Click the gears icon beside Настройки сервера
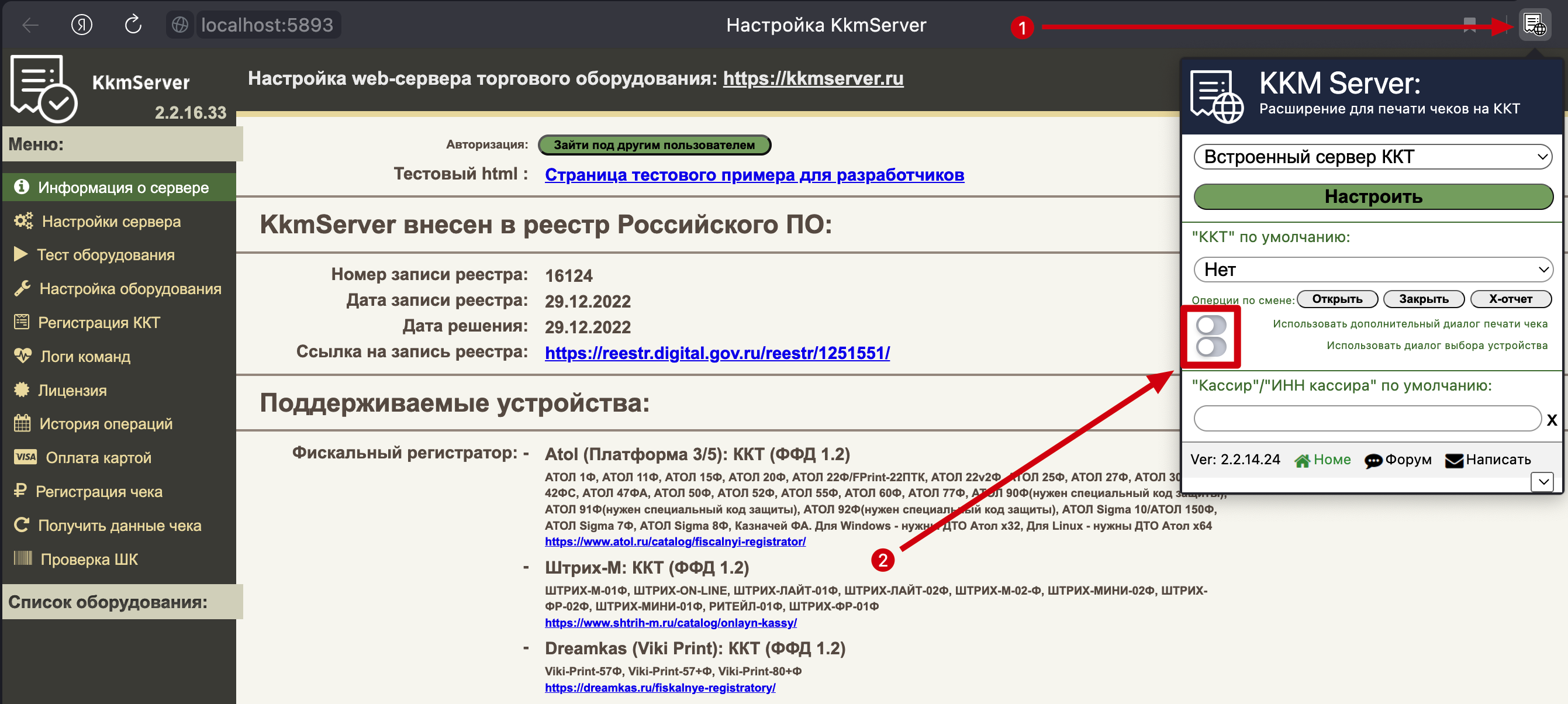 pos(24,220)
